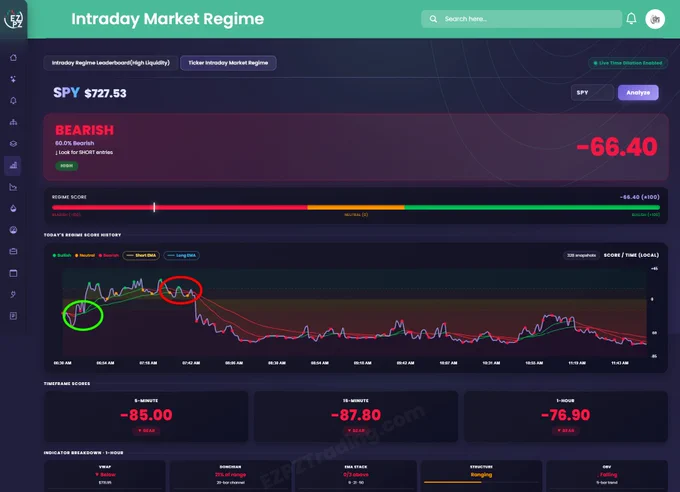680x492 pixels.
Task: Click the OBV Falling indicator card
Action: point(607,476)
